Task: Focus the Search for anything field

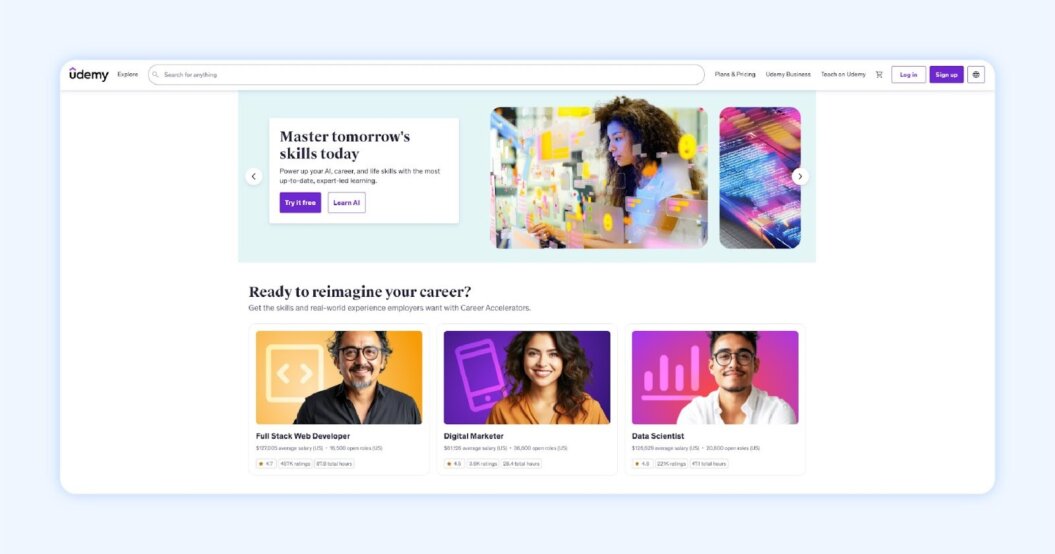Action: [x=426, y=75]
